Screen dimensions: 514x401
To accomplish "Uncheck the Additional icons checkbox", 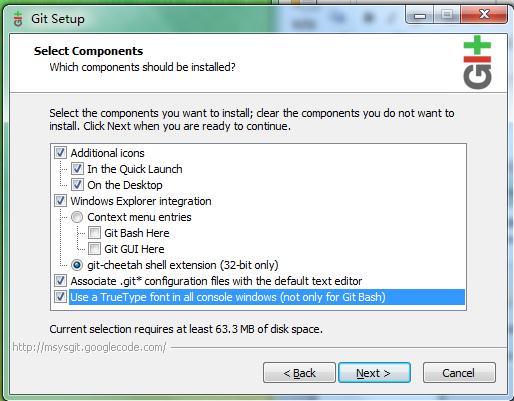I will [x=60, y=153].
